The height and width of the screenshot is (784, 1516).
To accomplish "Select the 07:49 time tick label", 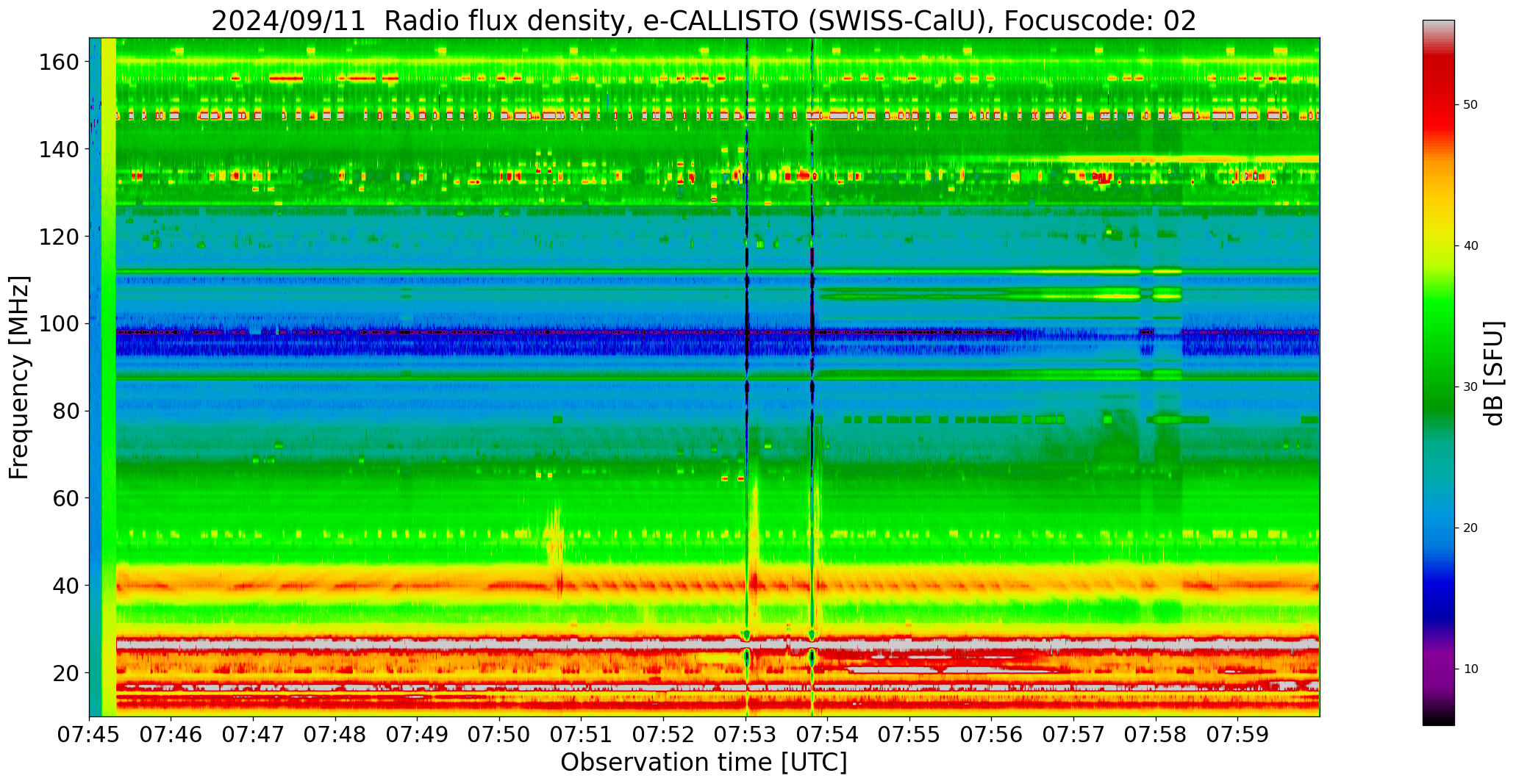I will (x=418, y=735).
